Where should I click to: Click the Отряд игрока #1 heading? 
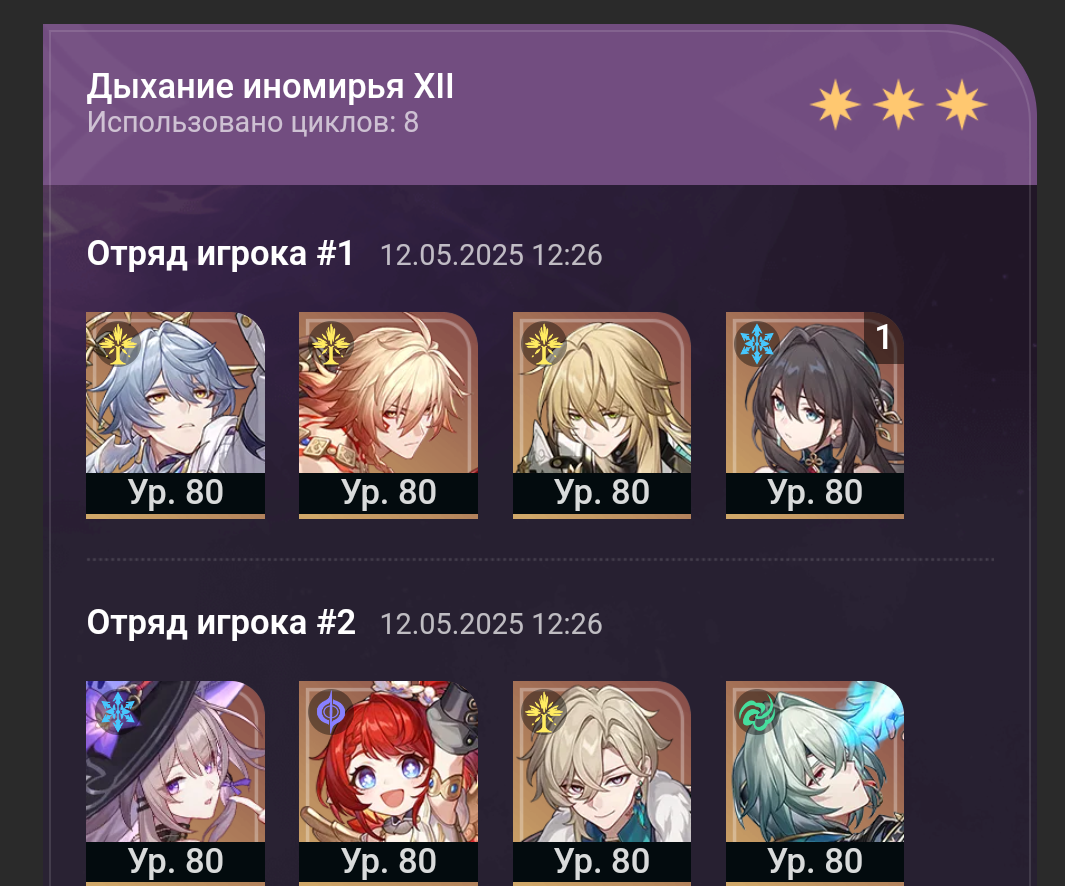[x=220, y=253]
